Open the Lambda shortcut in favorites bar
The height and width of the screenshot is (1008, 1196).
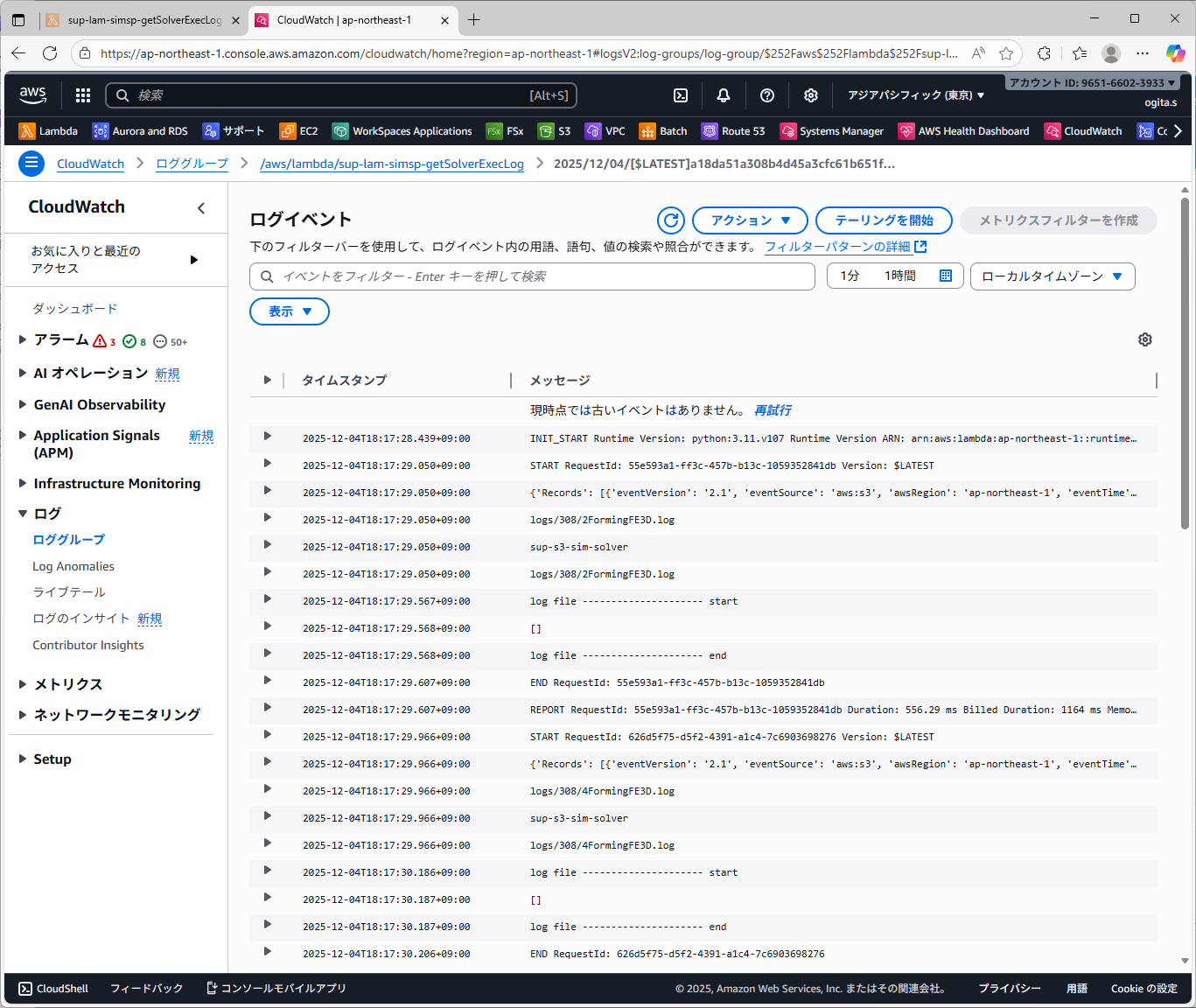49,131
